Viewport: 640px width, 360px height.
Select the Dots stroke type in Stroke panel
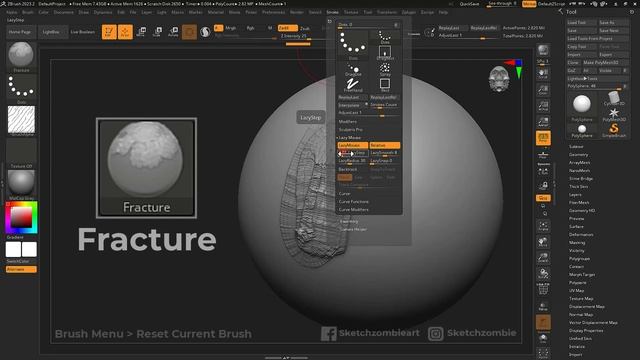click(x=353, y=45)
